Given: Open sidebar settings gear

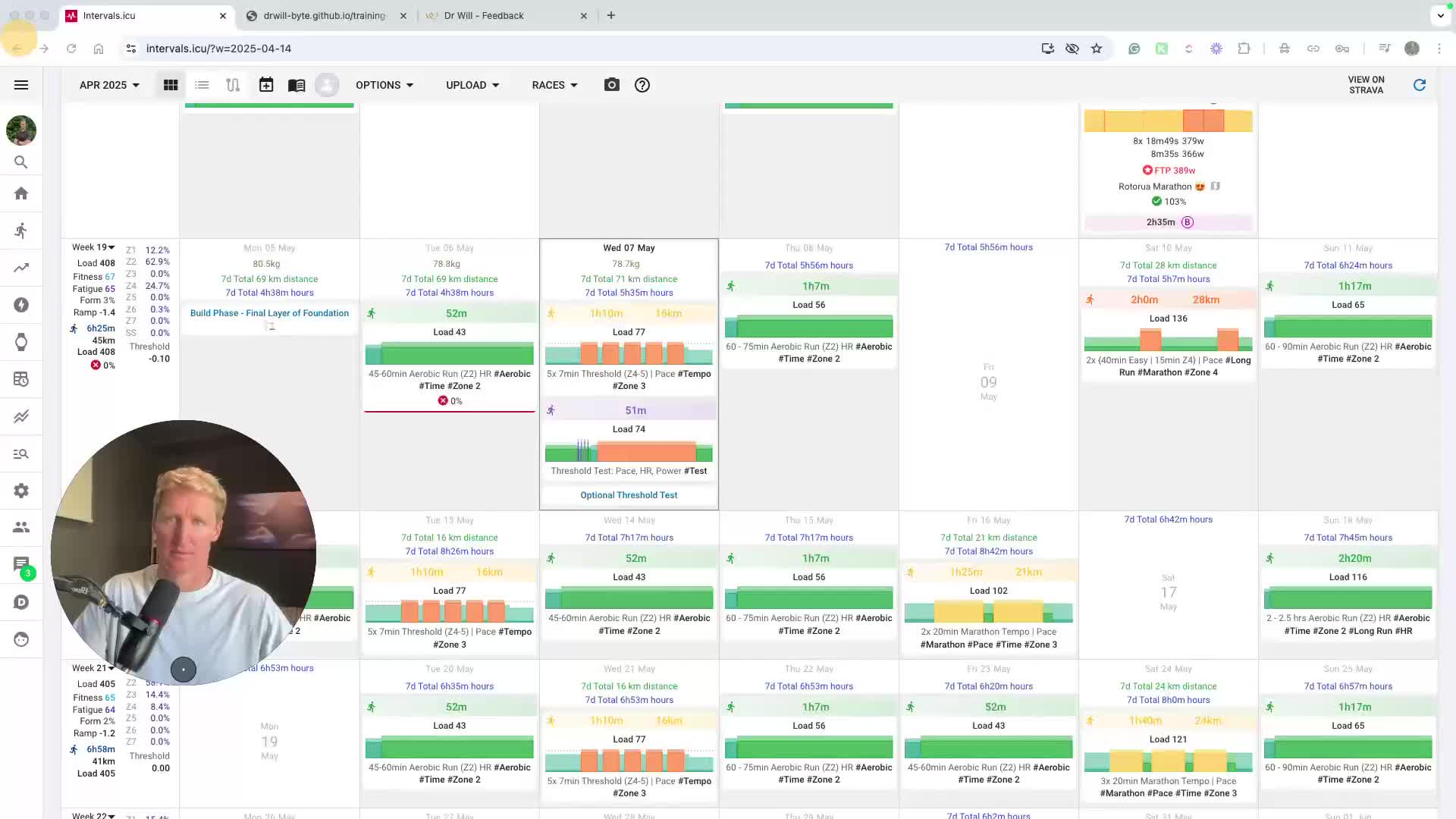Looking at the screenshot, I should tap(21, 491).
